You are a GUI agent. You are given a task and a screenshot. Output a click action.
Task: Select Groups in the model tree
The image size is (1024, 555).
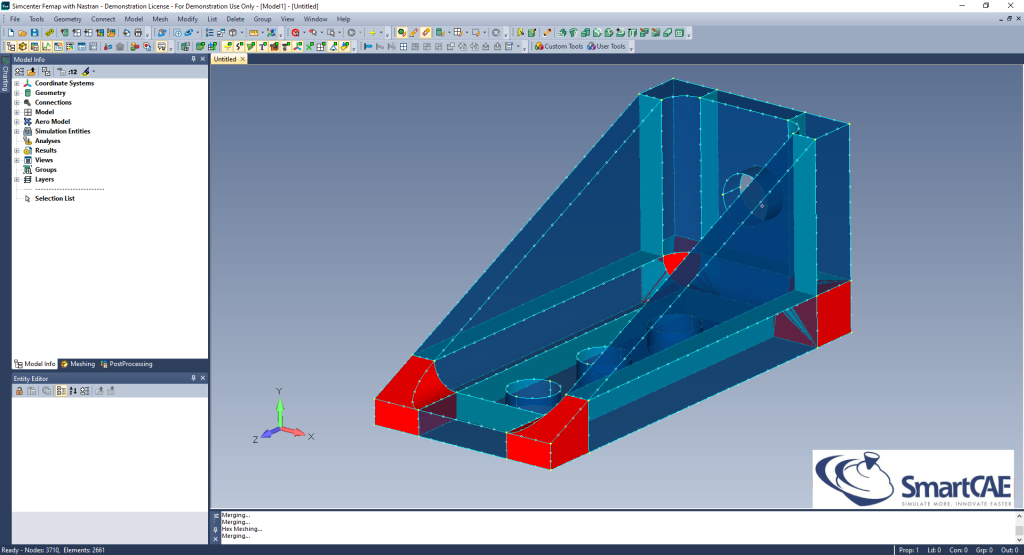pyautogui.click(x=46, y=169)
